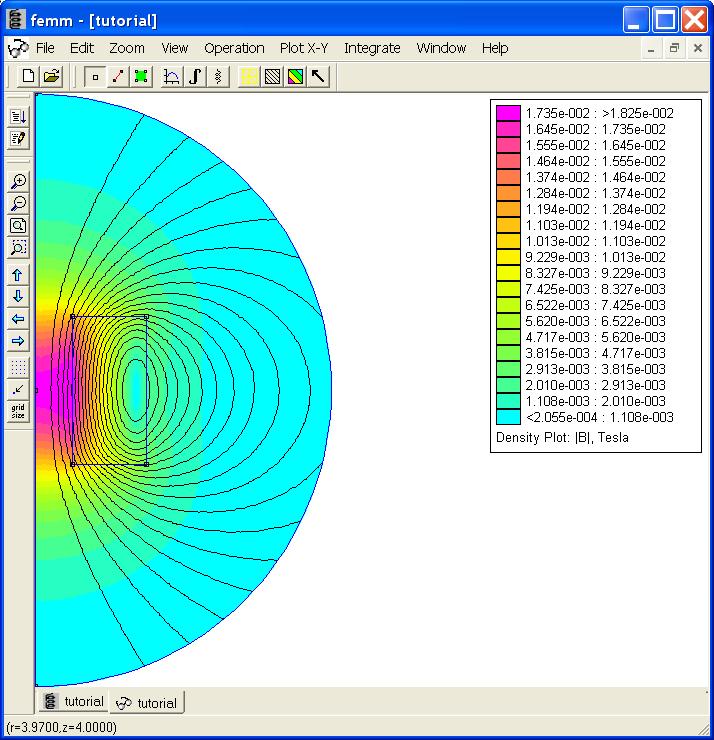The image size is (714, 740).
Task: Pan view down with down arrow
Action: (x=18, y=297)
